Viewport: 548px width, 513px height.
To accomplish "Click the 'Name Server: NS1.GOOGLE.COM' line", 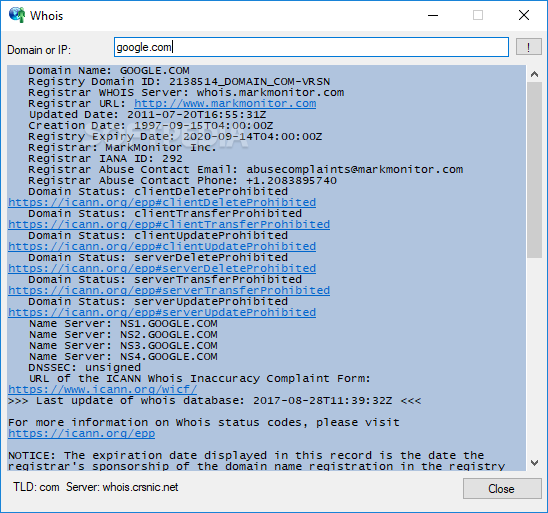I will tap(123, 324).
